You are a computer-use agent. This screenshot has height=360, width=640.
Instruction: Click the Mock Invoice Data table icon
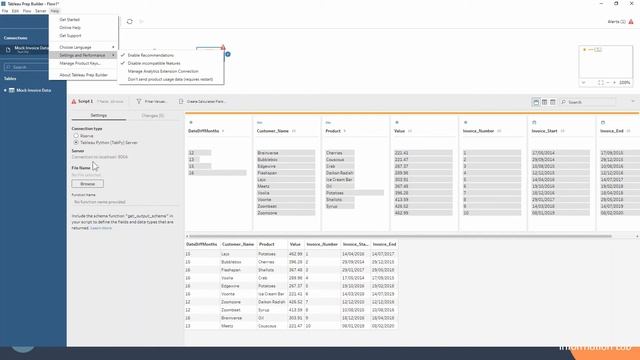[12, 90]
